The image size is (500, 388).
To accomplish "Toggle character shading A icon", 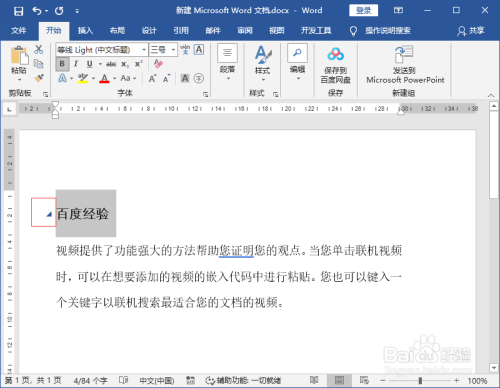I will (185, 78).
